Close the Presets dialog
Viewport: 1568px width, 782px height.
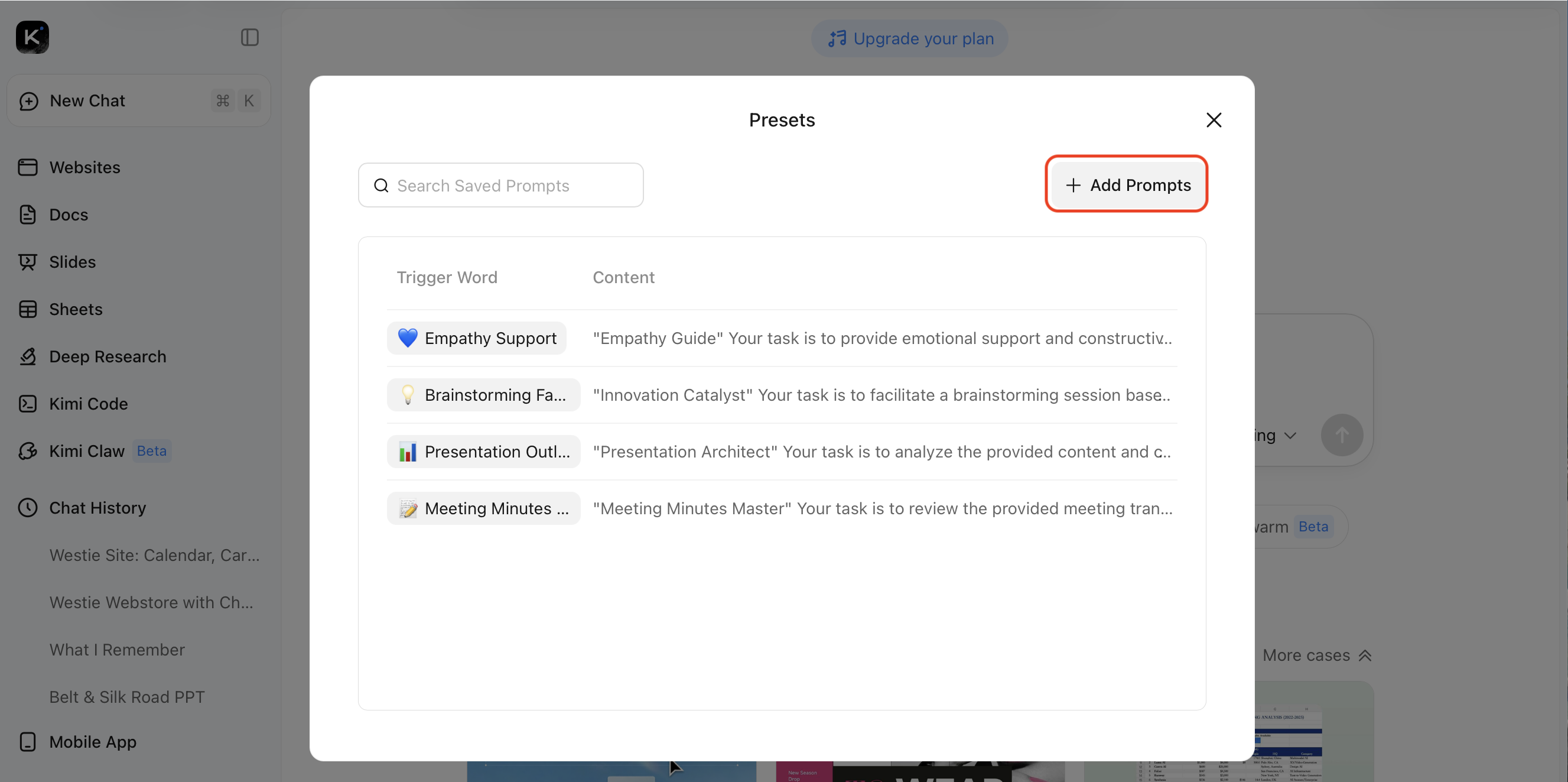point(1213,120)
